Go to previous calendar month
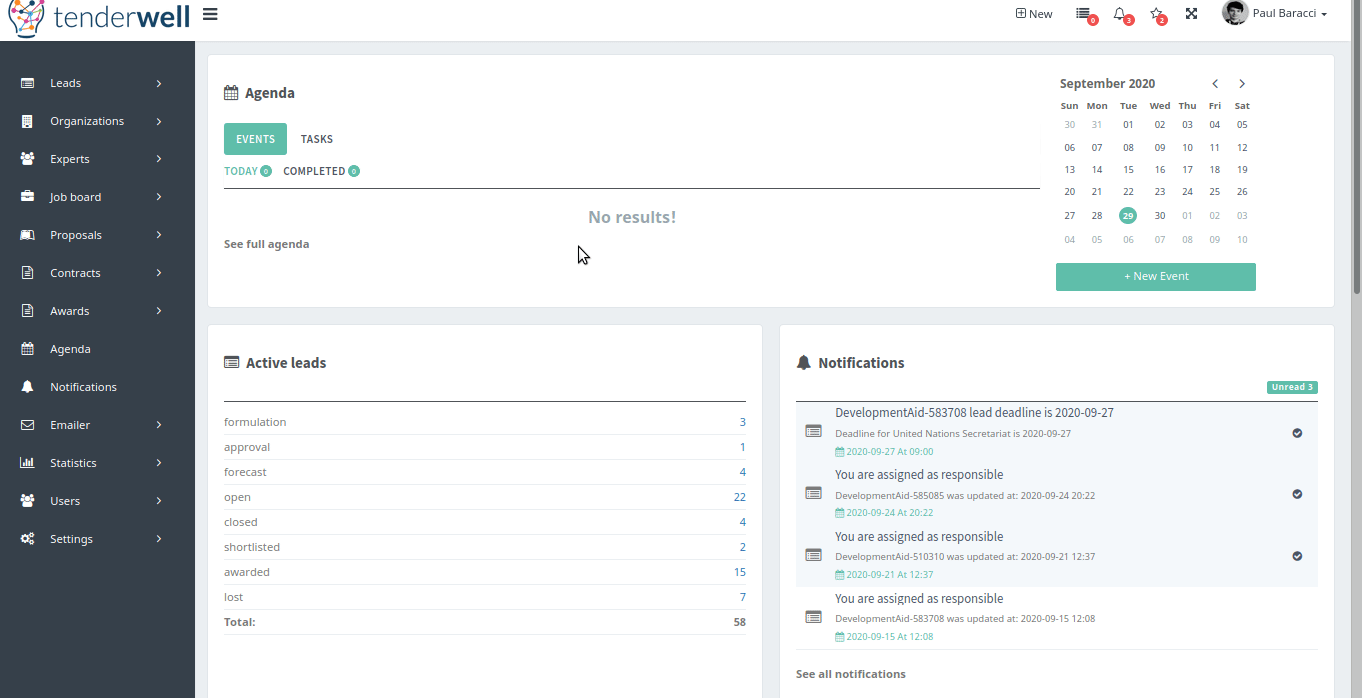 pos(1215,84)
